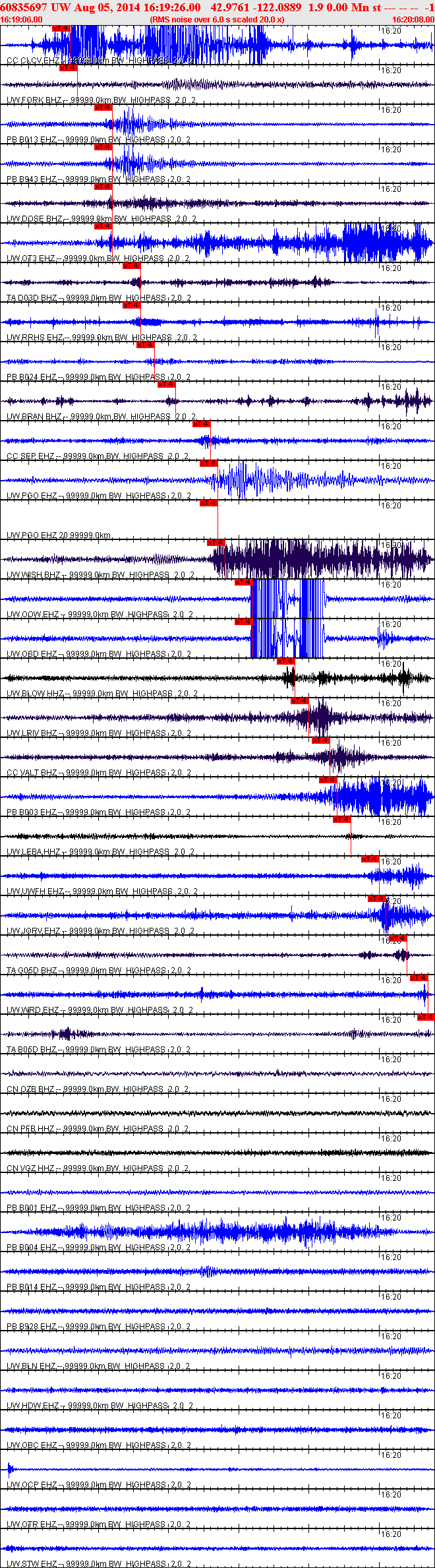
Task: Select the pick flag on UW DOSE trace
Action: pyautogui.click(x=103, y=187)
